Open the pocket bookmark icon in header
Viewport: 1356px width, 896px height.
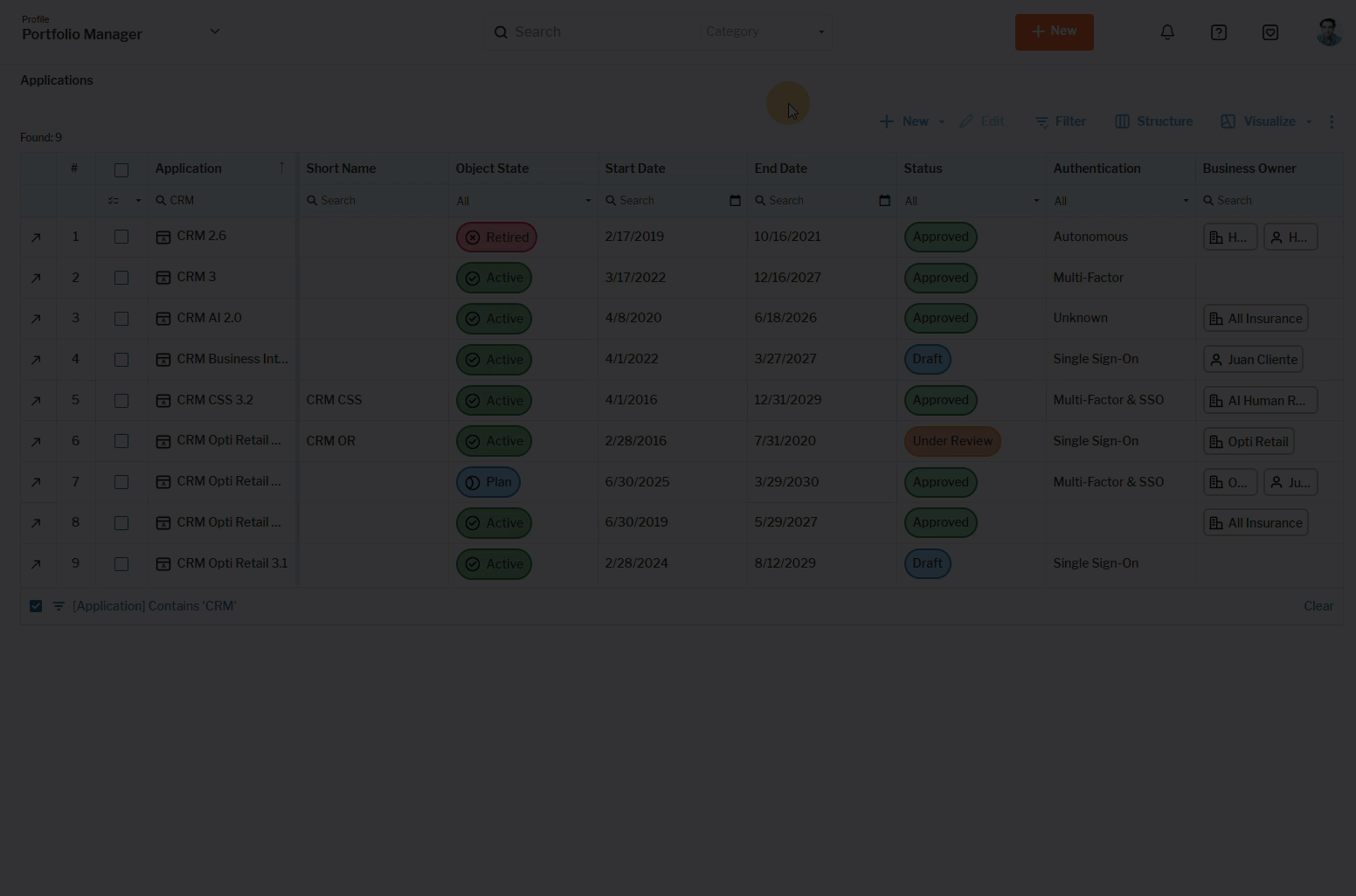(1270, 32)
